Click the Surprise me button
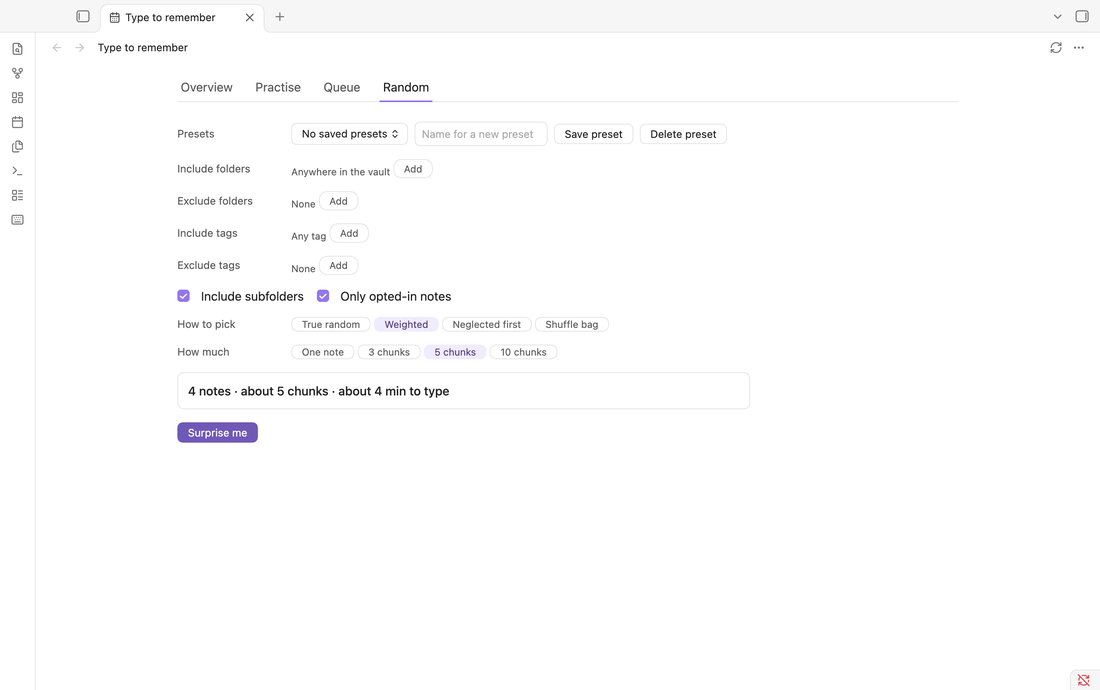This screenshot has width=1100, height=690. click(217, 433)
